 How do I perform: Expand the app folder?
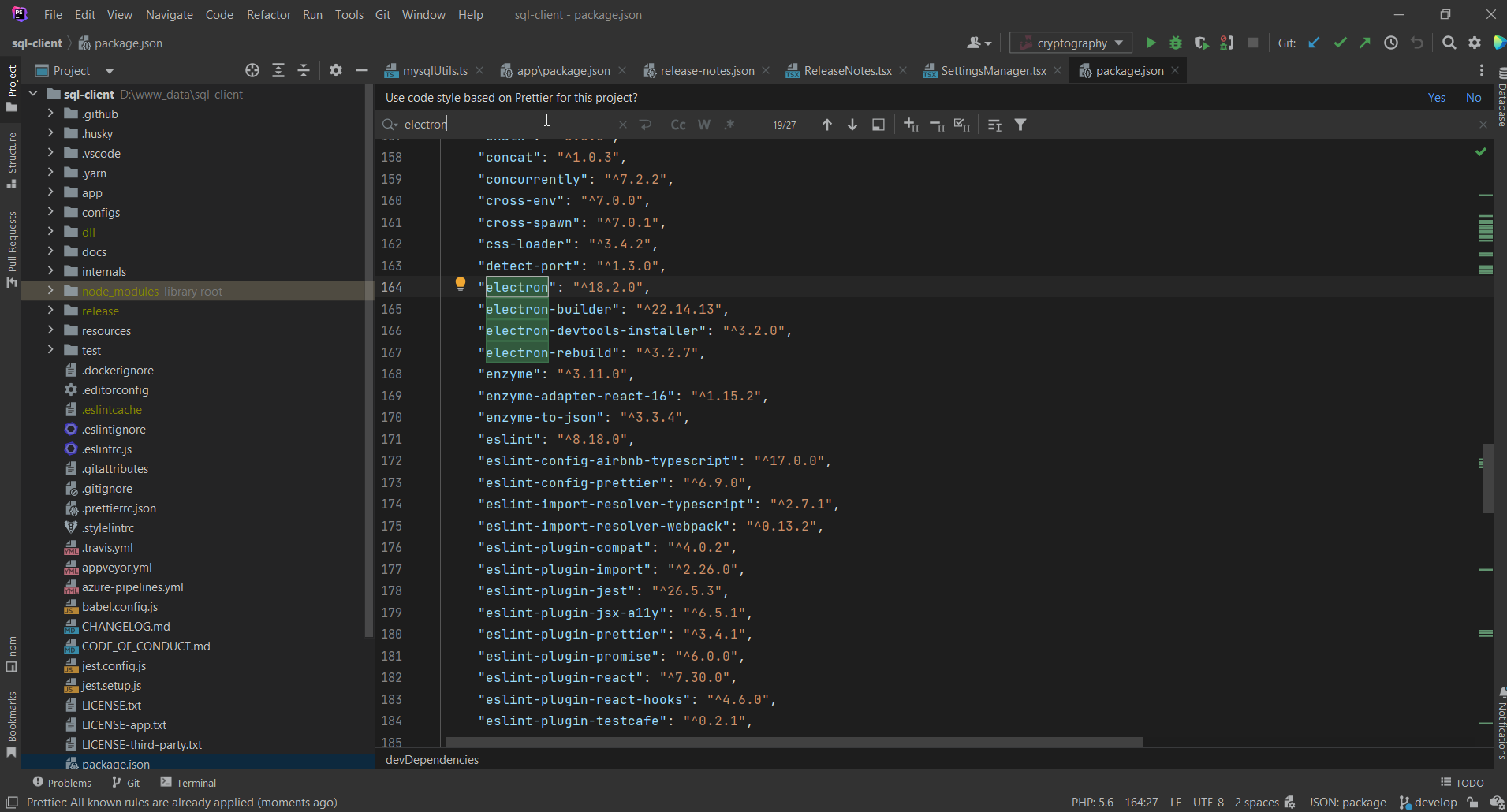coord(50,192)
